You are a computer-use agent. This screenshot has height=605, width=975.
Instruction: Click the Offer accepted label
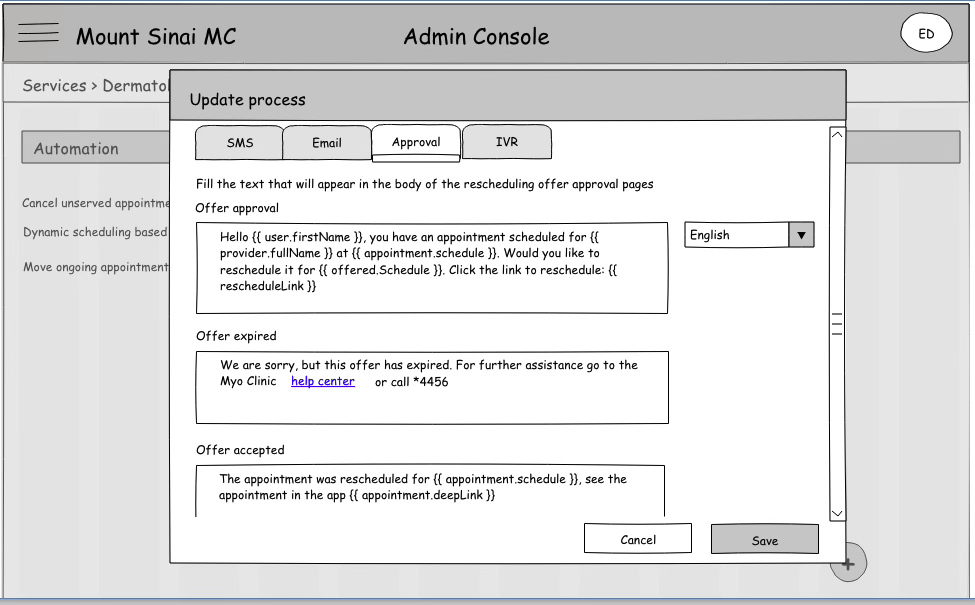[240, 450]
